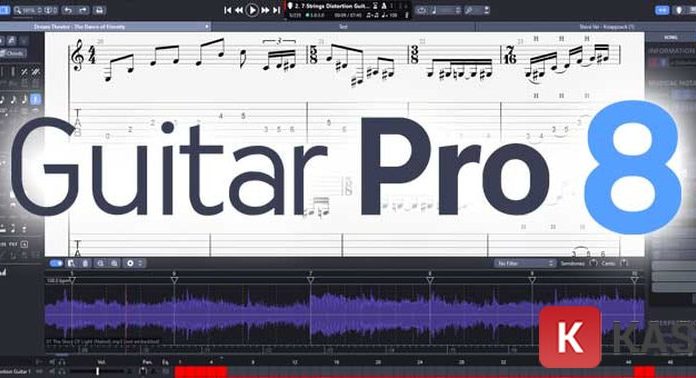
Task: Toggle the loop playback button
Action: click(421, 10)
